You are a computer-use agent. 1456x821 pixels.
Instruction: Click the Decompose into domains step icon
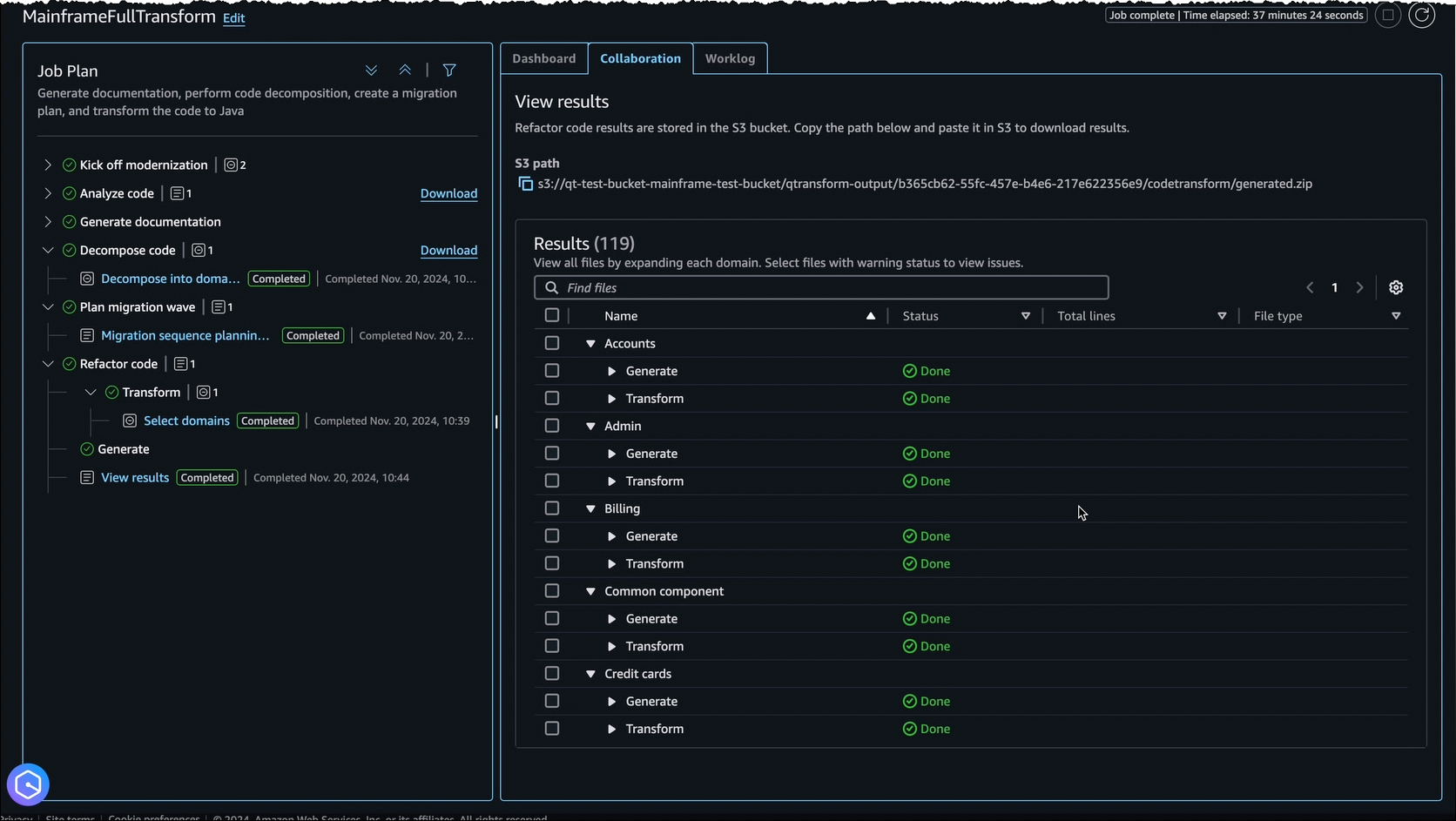click(87, 279)
